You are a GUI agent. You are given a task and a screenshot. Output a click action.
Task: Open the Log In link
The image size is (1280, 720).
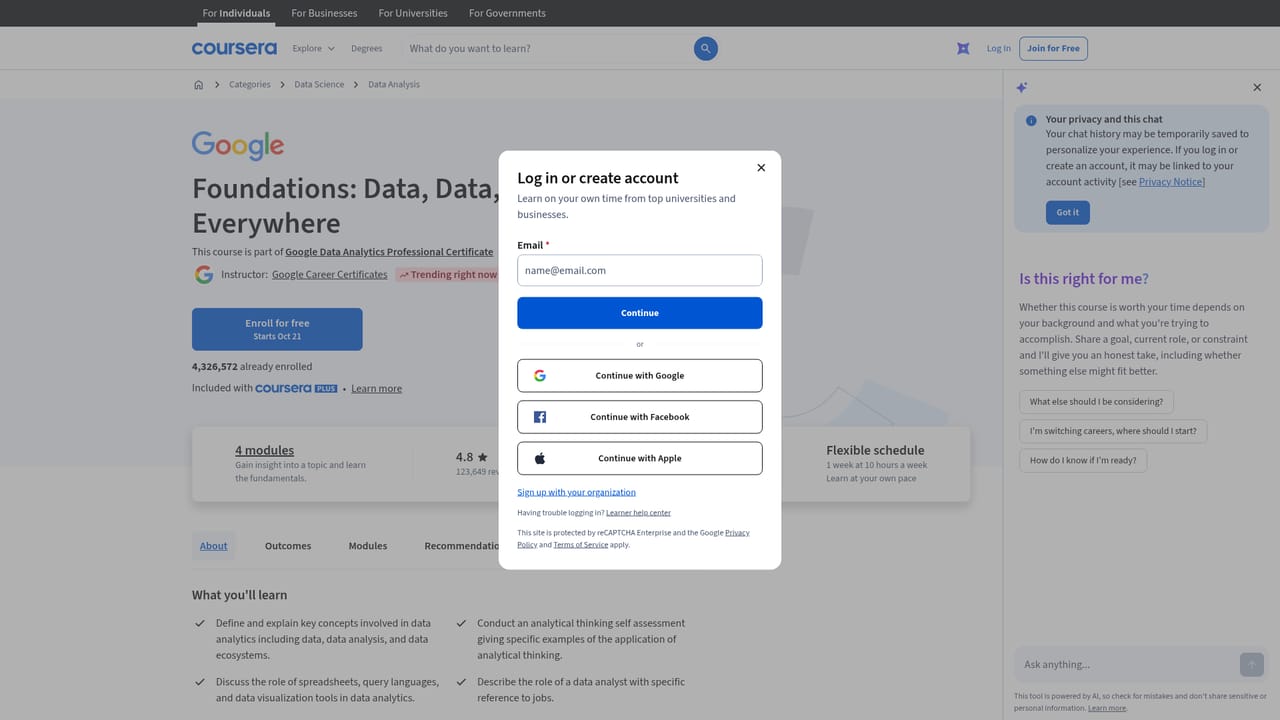999,48
